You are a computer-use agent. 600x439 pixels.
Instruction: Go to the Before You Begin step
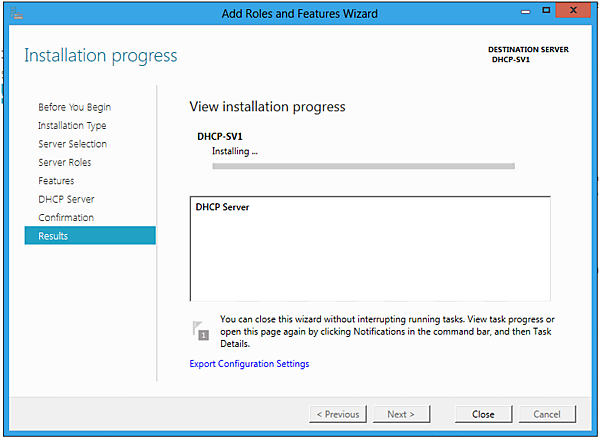tap(74, 107)
